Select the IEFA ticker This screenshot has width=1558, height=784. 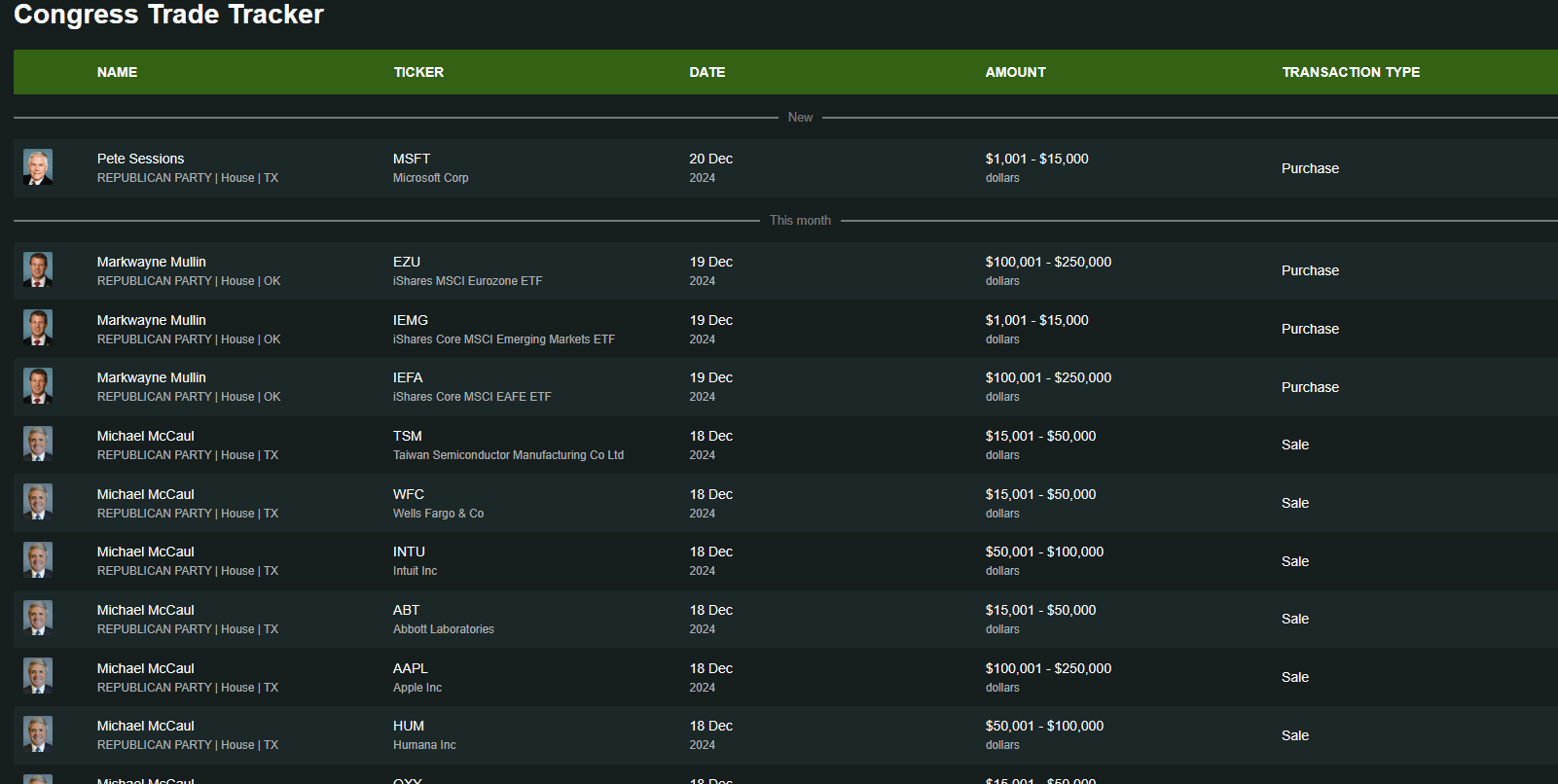408,377
